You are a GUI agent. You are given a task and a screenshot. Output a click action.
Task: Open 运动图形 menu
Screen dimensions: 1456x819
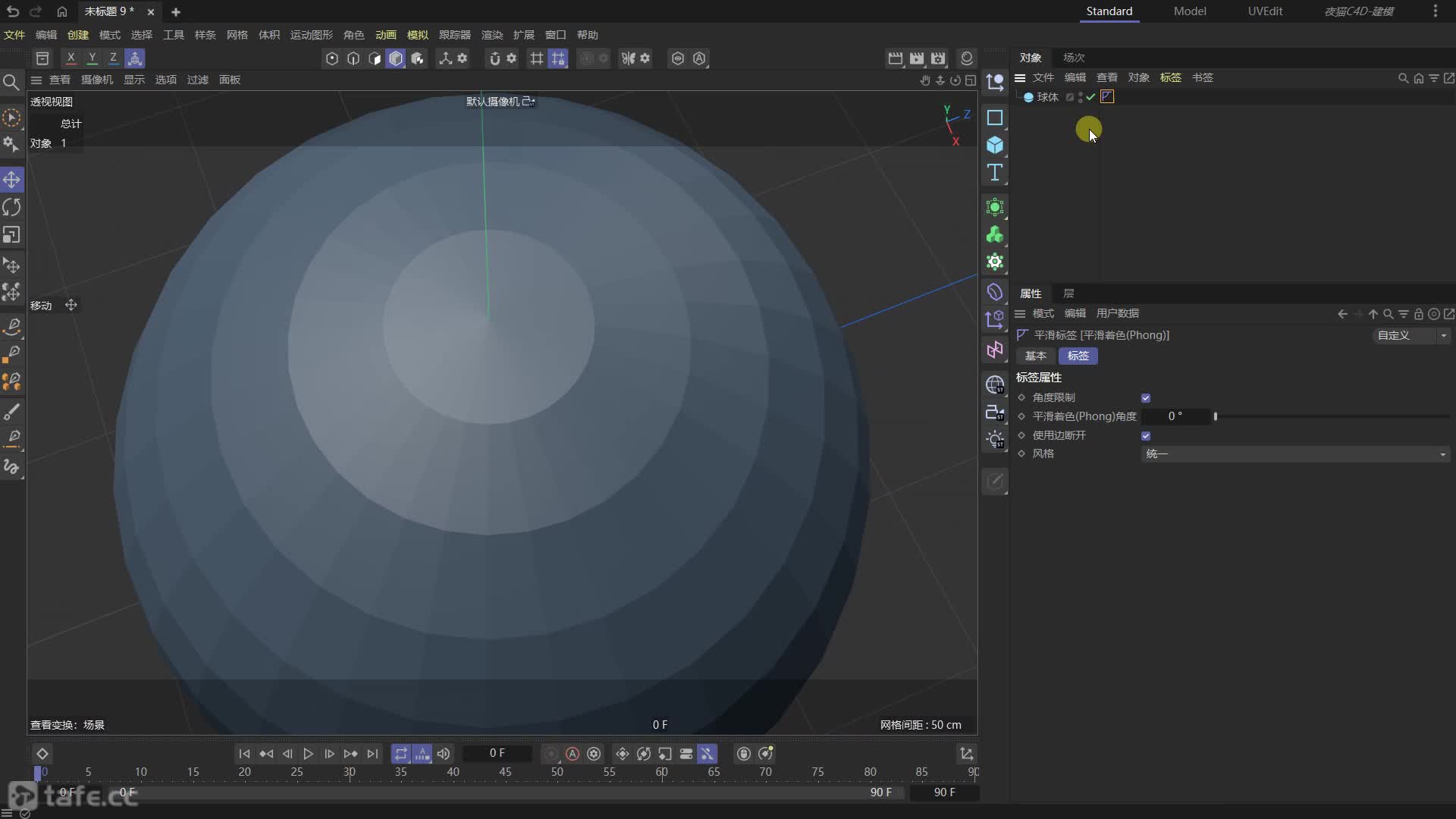(x=312, y=35)
